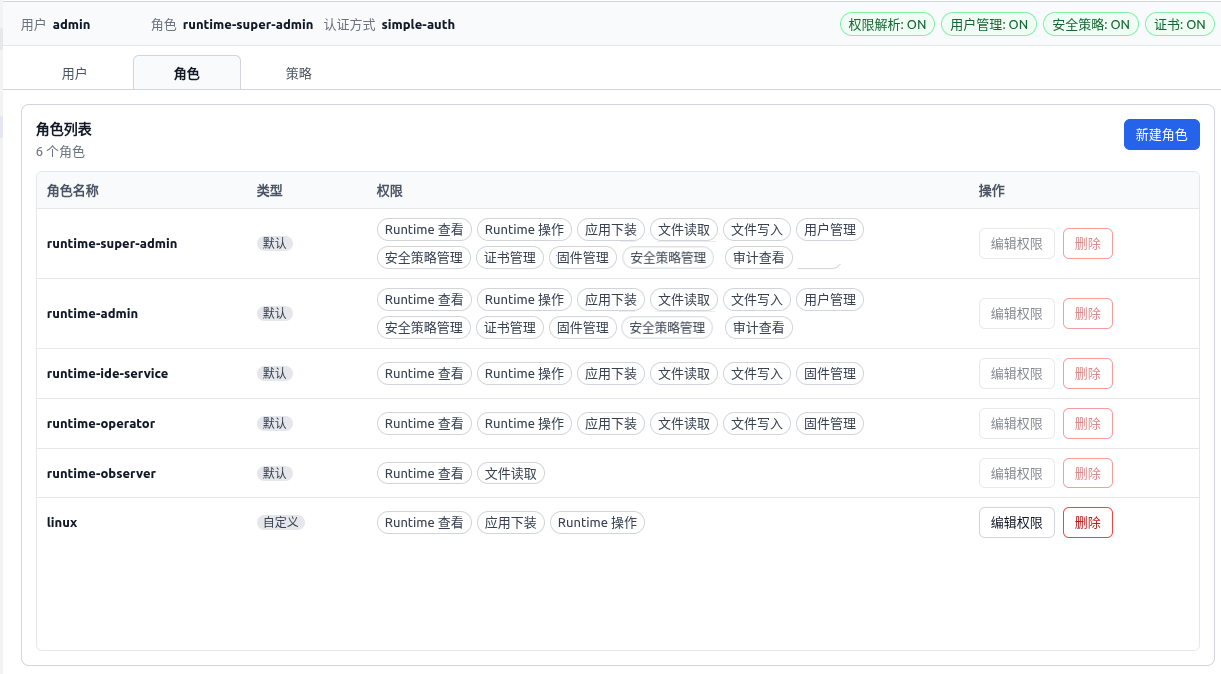Click the runtime-admin role name

pyautogui.click(x=92, y=314)
